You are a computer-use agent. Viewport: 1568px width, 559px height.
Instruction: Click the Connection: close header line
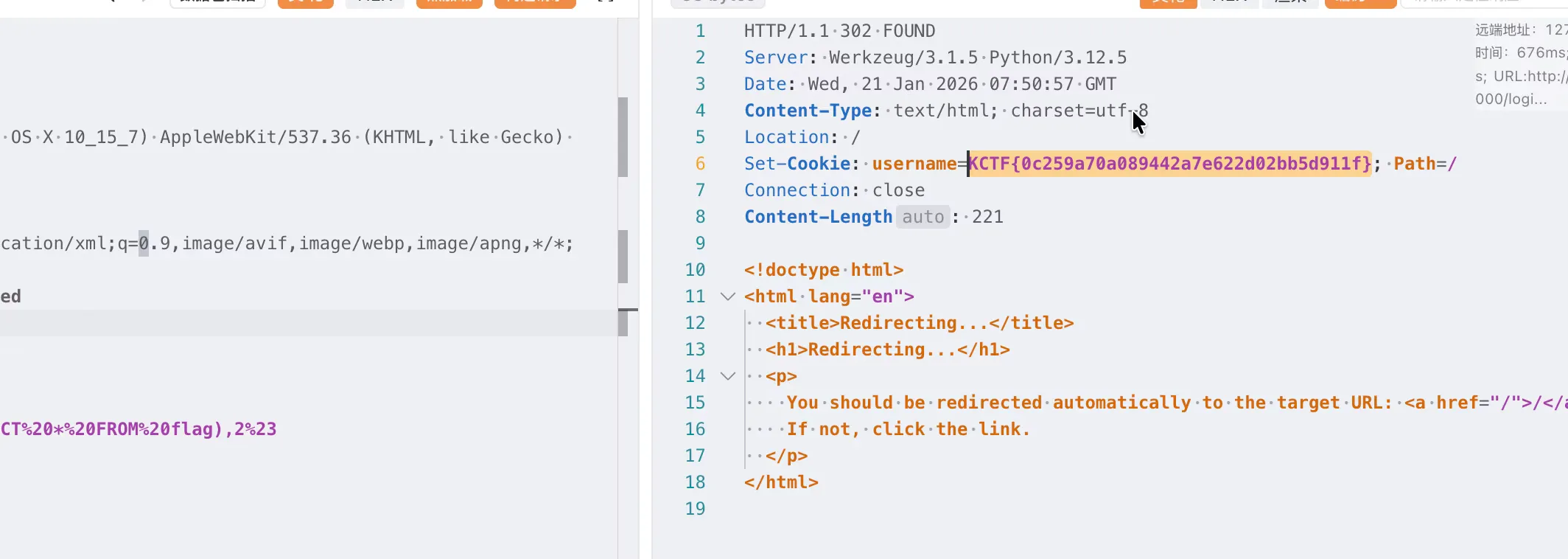[834, 190]
